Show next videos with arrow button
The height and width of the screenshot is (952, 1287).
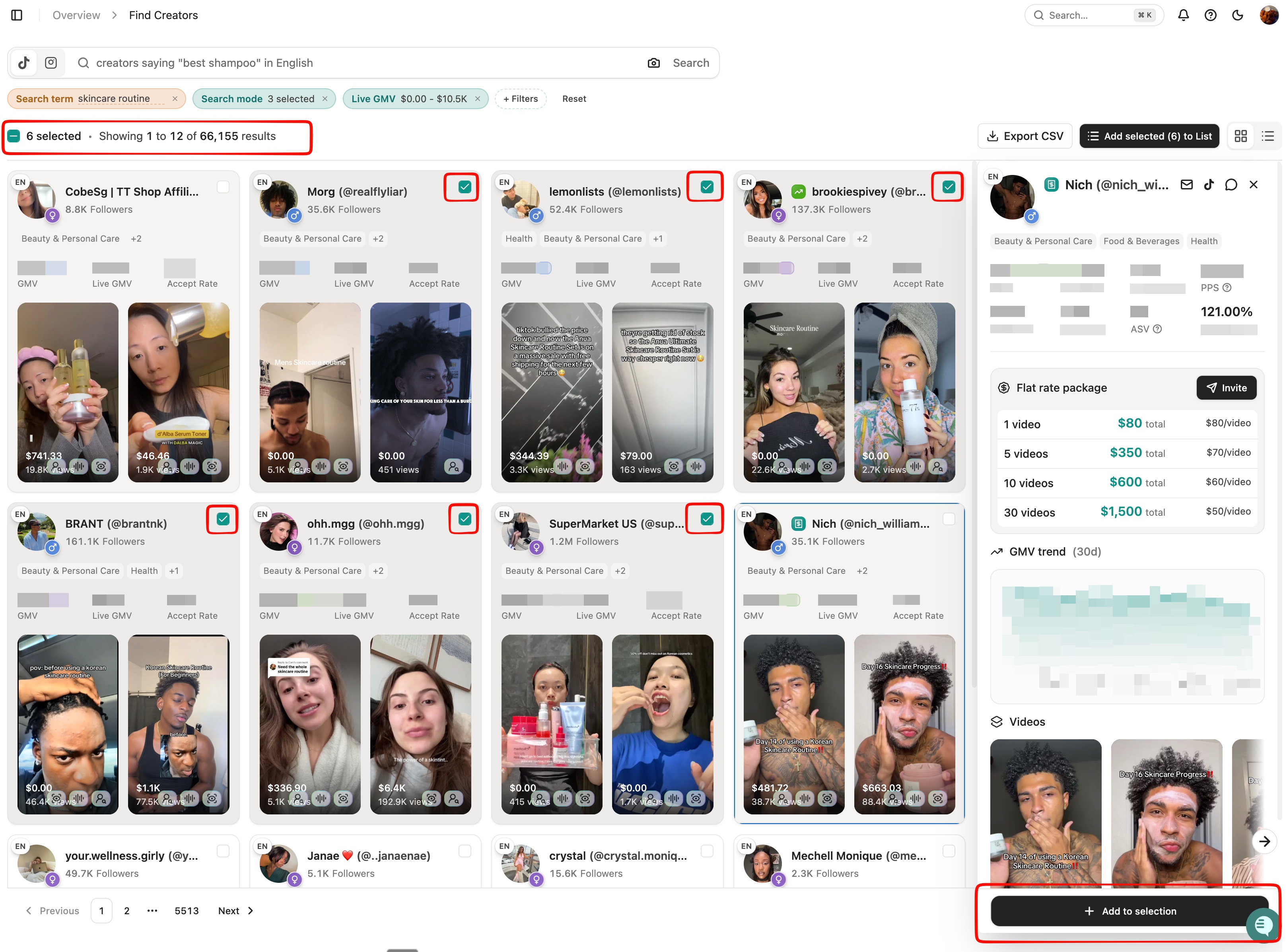(x=1264, y=841)
